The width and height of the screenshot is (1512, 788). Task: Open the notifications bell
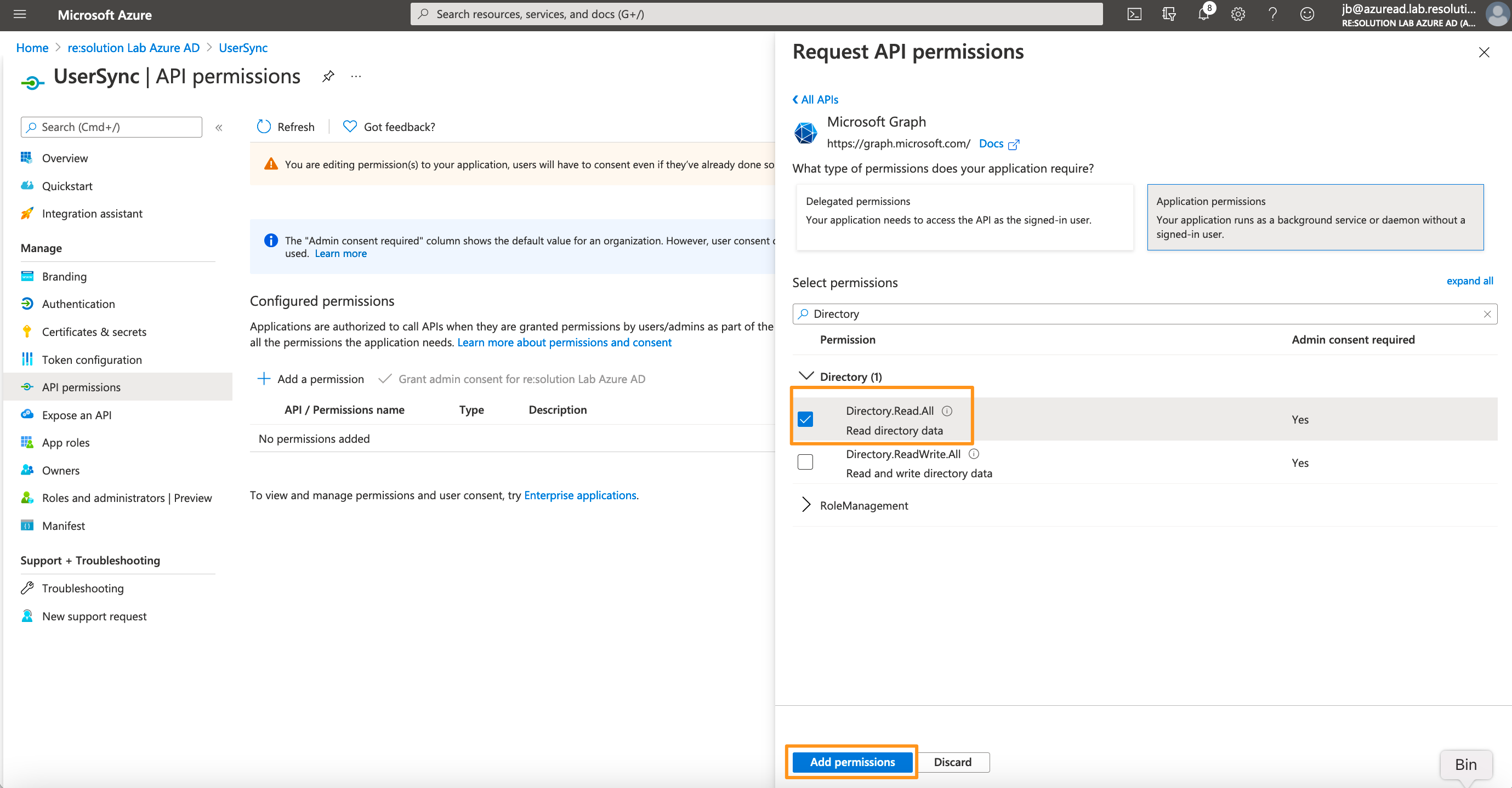pyautogui.click(x=1203, y=15)
